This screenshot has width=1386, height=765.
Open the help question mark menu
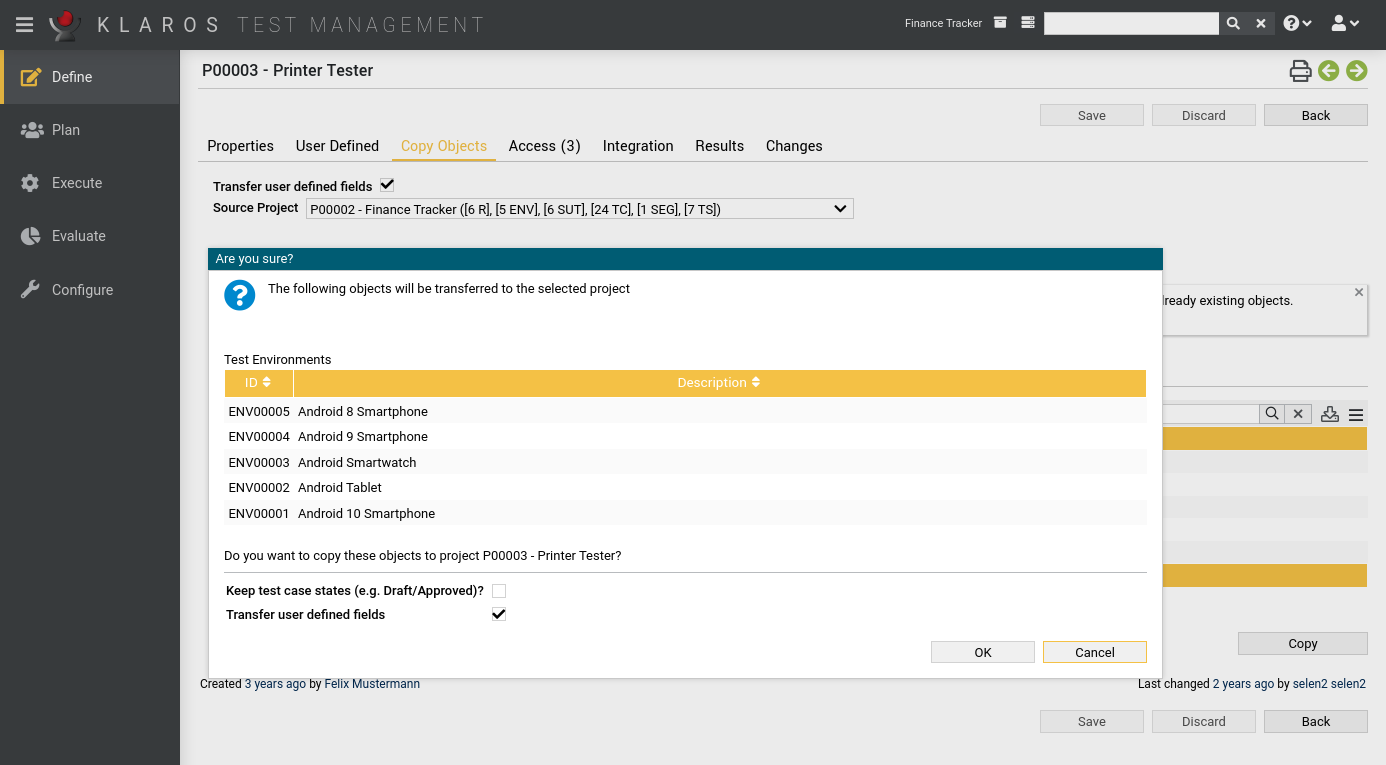point(1297,24)
